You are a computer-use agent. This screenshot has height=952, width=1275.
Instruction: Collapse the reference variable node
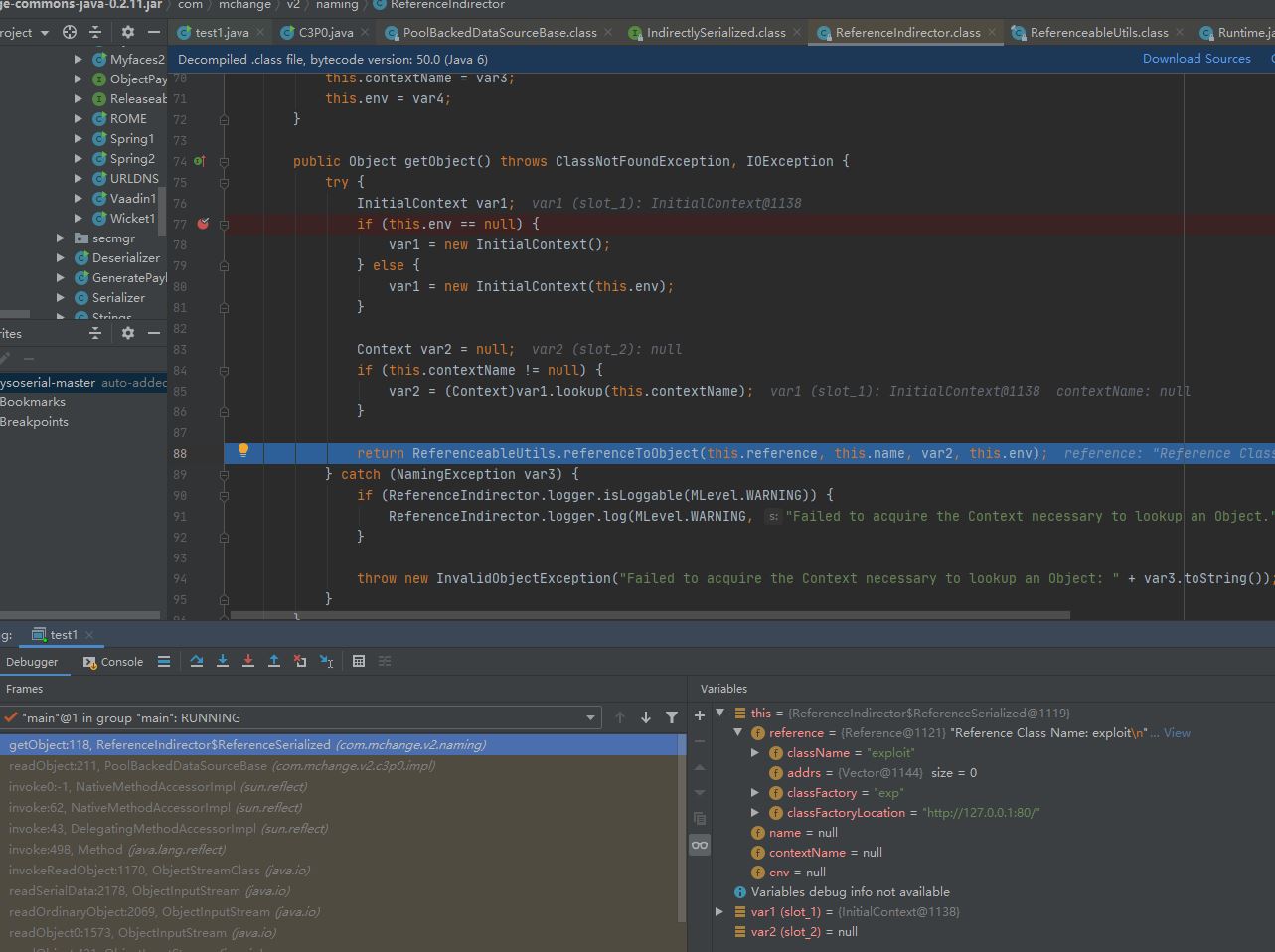(x=737, y=732)
